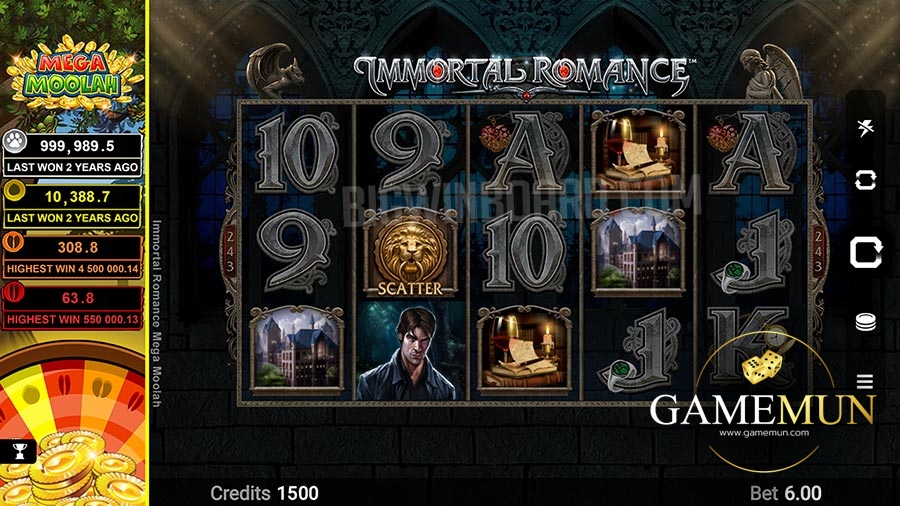This screenshot has width=900, height=506.
Task: Open autoplay looping arrows button
Action: pos(865,180)
